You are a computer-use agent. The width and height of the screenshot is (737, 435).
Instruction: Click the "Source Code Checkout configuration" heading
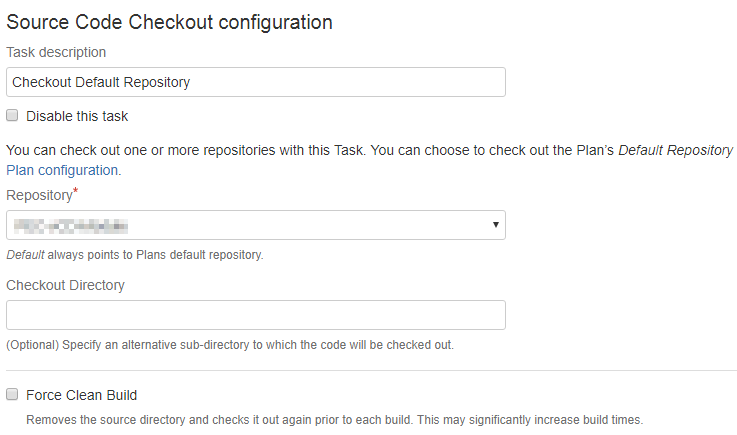coord(169,21)
